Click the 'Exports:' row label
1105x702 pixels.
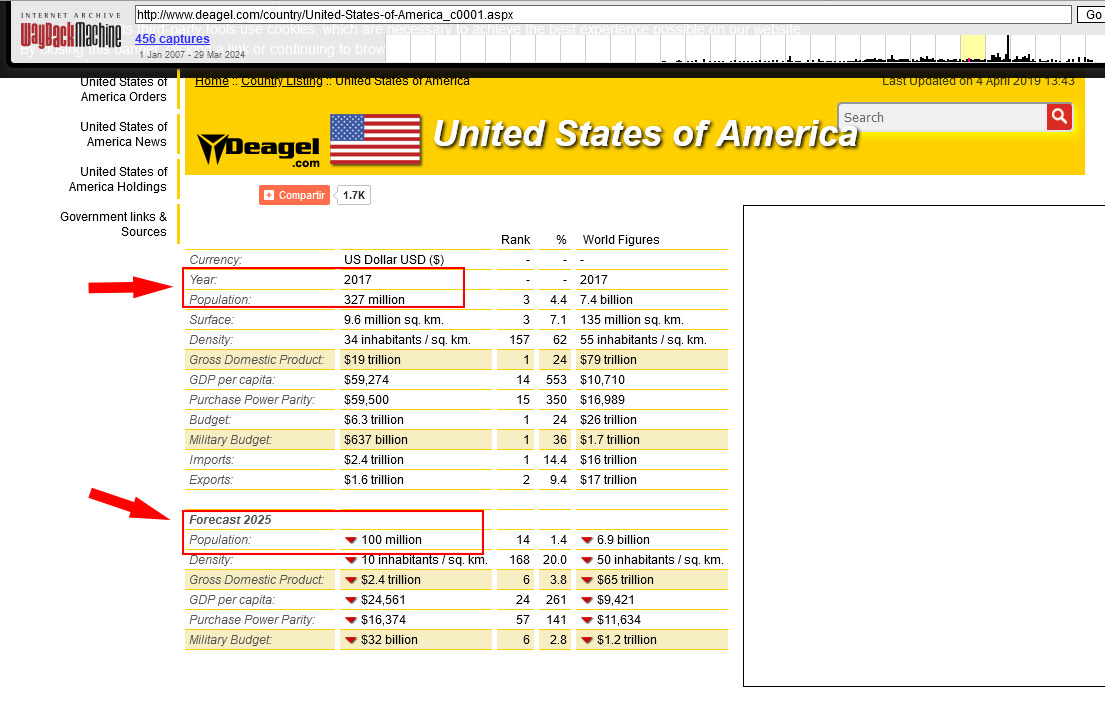pos(211,480)
